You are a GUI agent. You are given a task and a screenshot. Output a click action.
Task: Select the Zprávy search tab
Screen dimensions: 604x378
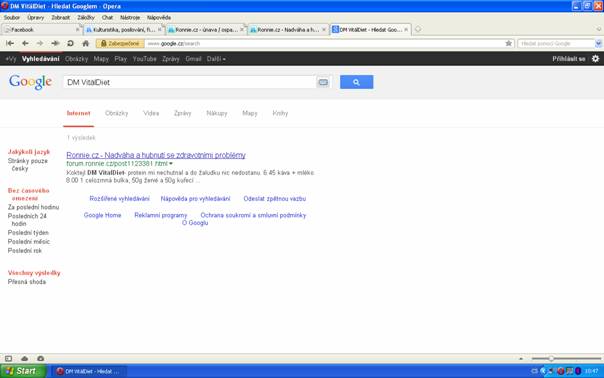tap(183, 113)
